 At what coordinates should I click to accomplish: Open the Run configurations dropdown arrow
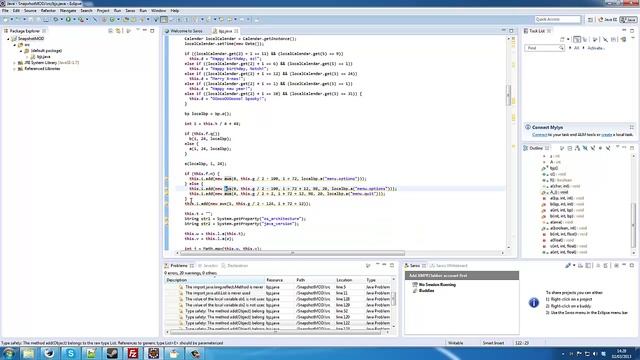(x=74, y=20)
